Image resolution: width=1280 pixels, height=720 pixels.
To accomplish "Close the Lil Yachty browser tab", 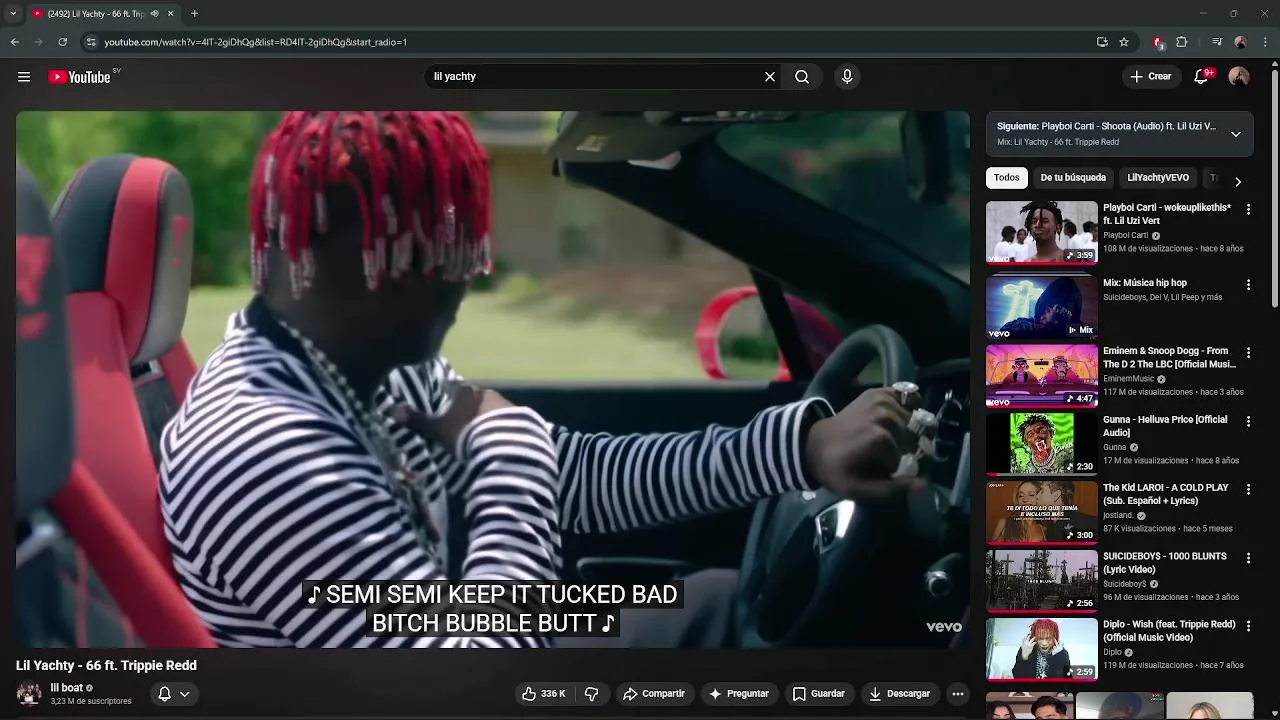I will tap(170, 13).
